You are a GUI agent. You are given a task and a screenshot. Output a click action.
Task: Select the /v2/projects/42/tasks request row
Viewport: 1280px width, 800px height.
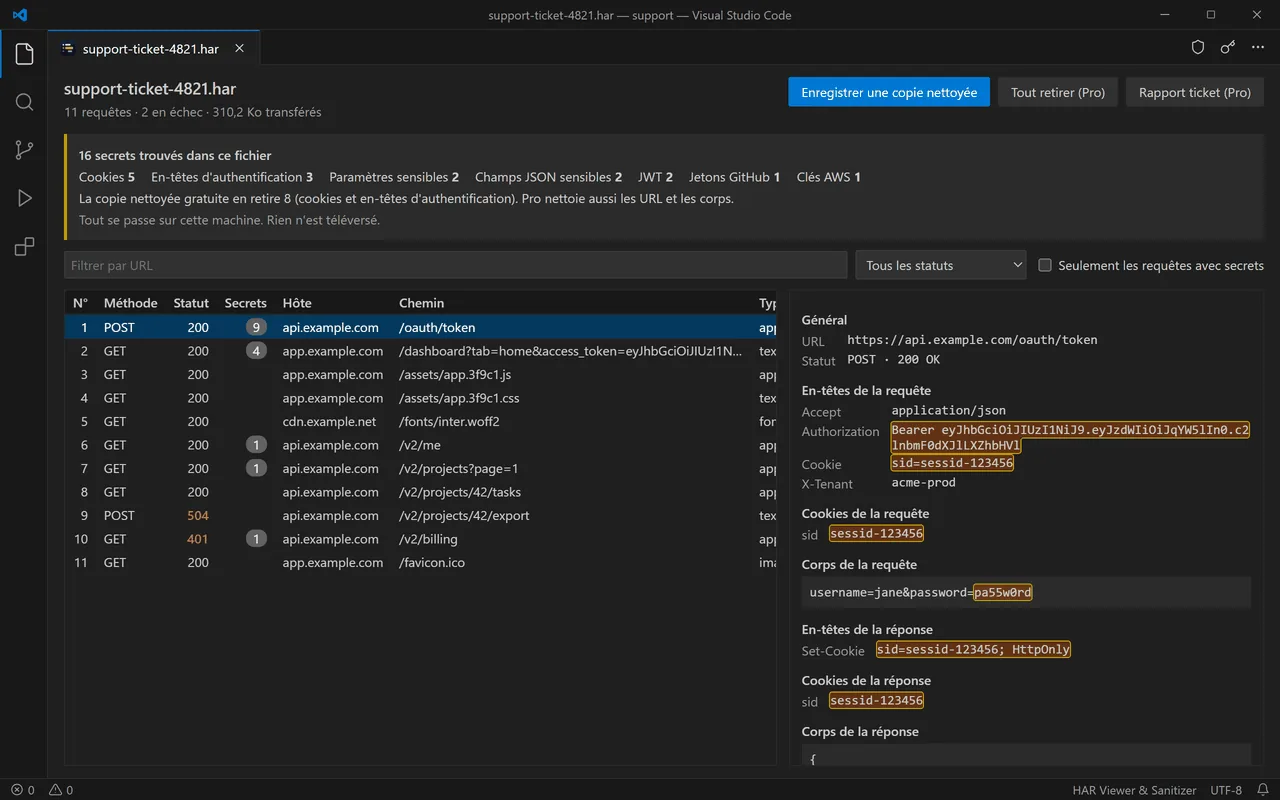coord(420,492)
